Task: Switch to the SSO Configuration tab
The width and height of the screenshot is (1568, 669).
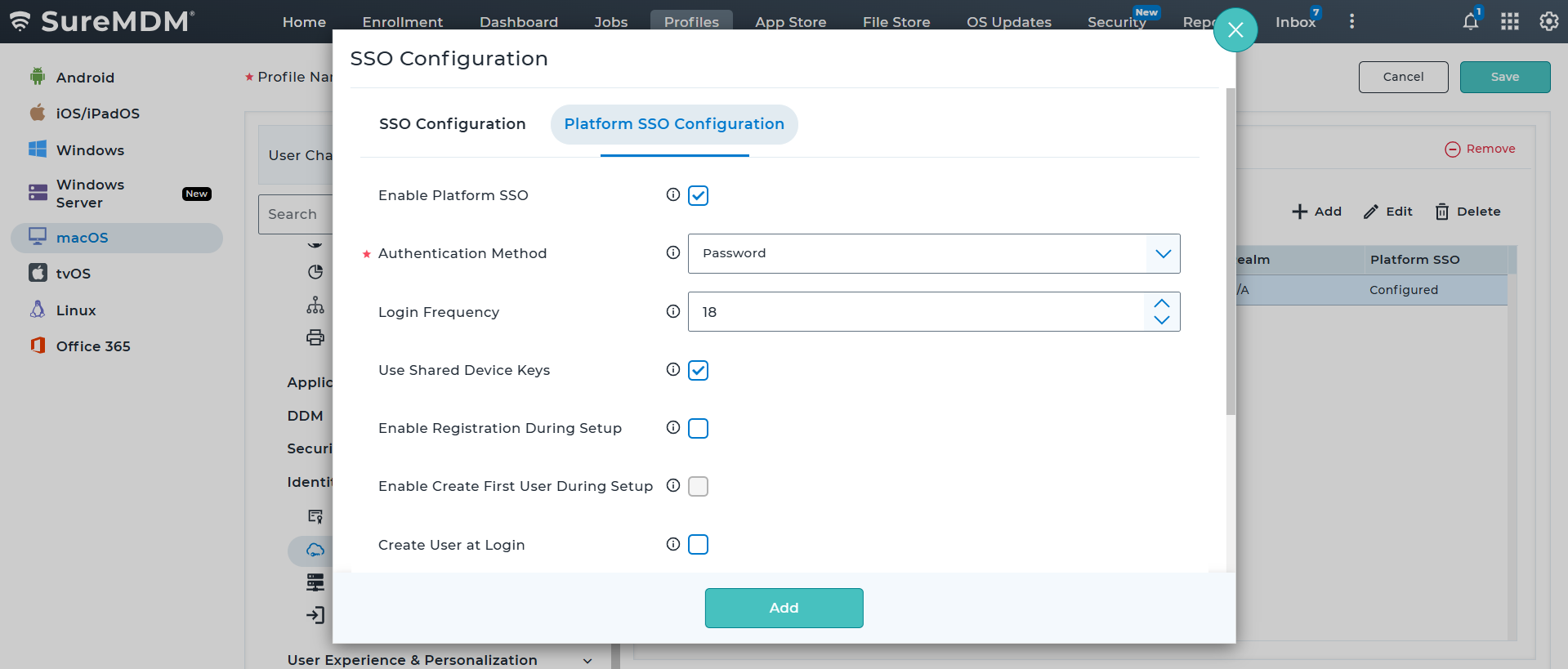Action: click(x=452, y=124)
